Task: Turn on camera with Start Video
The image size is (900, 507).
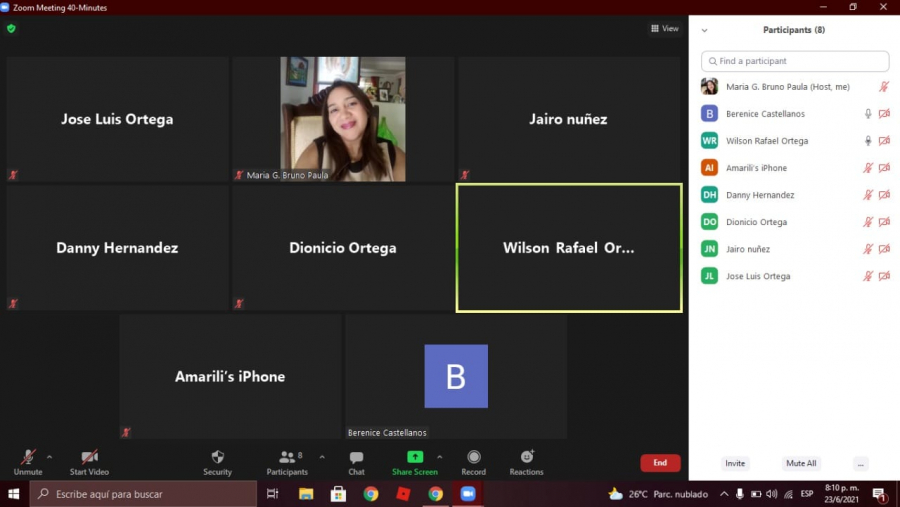Action: (89, 461)
